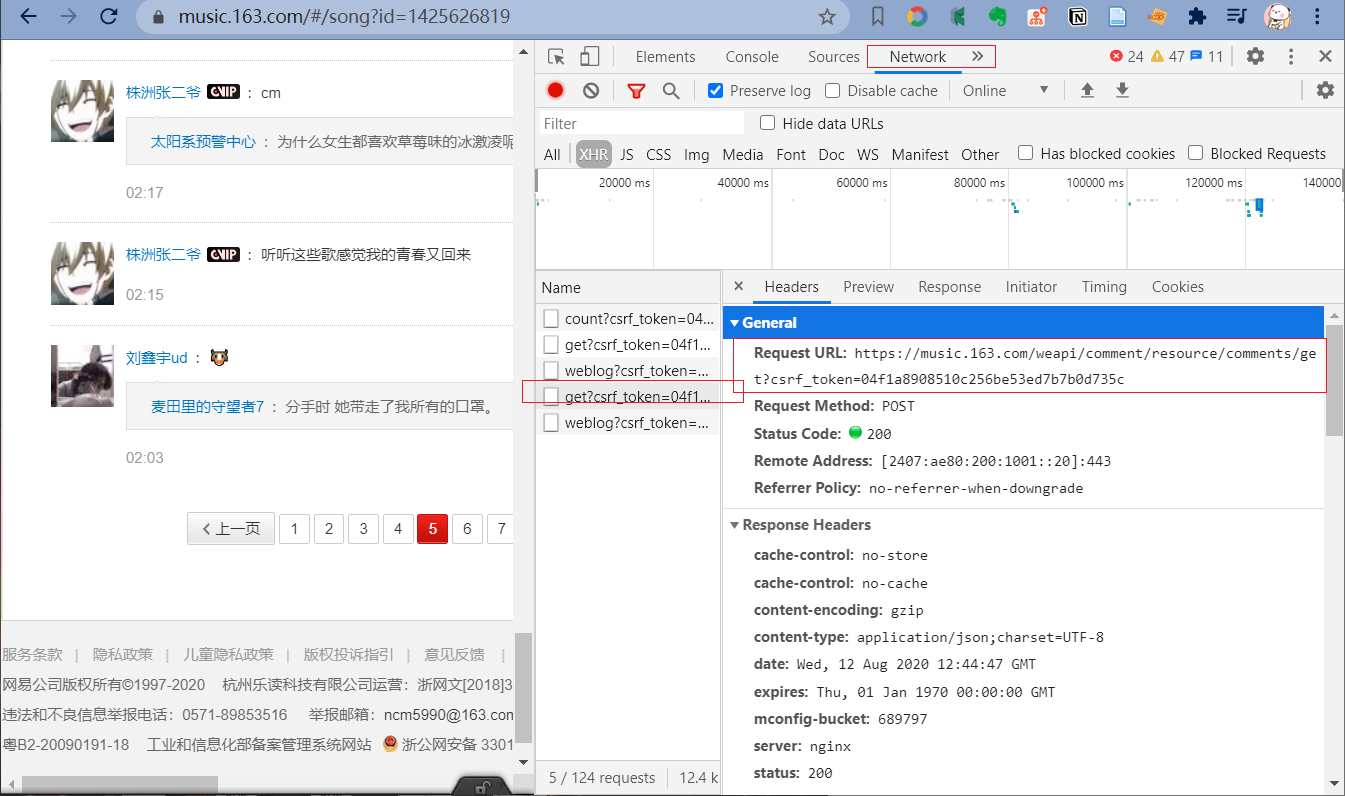The image size is (1345, 796).
Task: Click the Filter text input field
Action: [x=642, y=124]
